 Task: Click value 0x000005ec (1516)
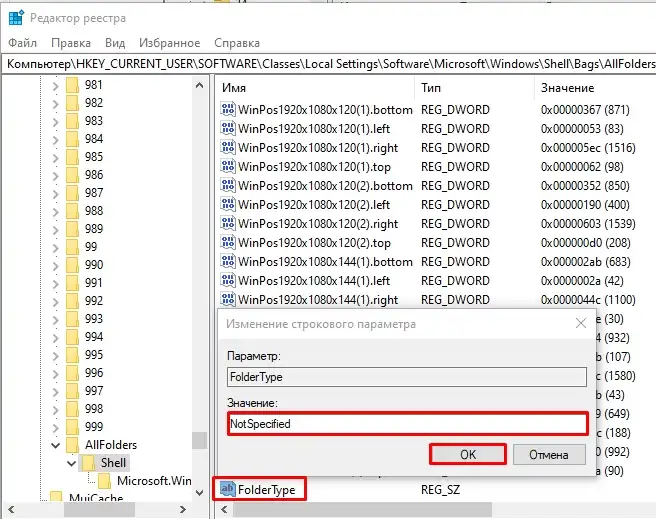click(x=588, y=148)
